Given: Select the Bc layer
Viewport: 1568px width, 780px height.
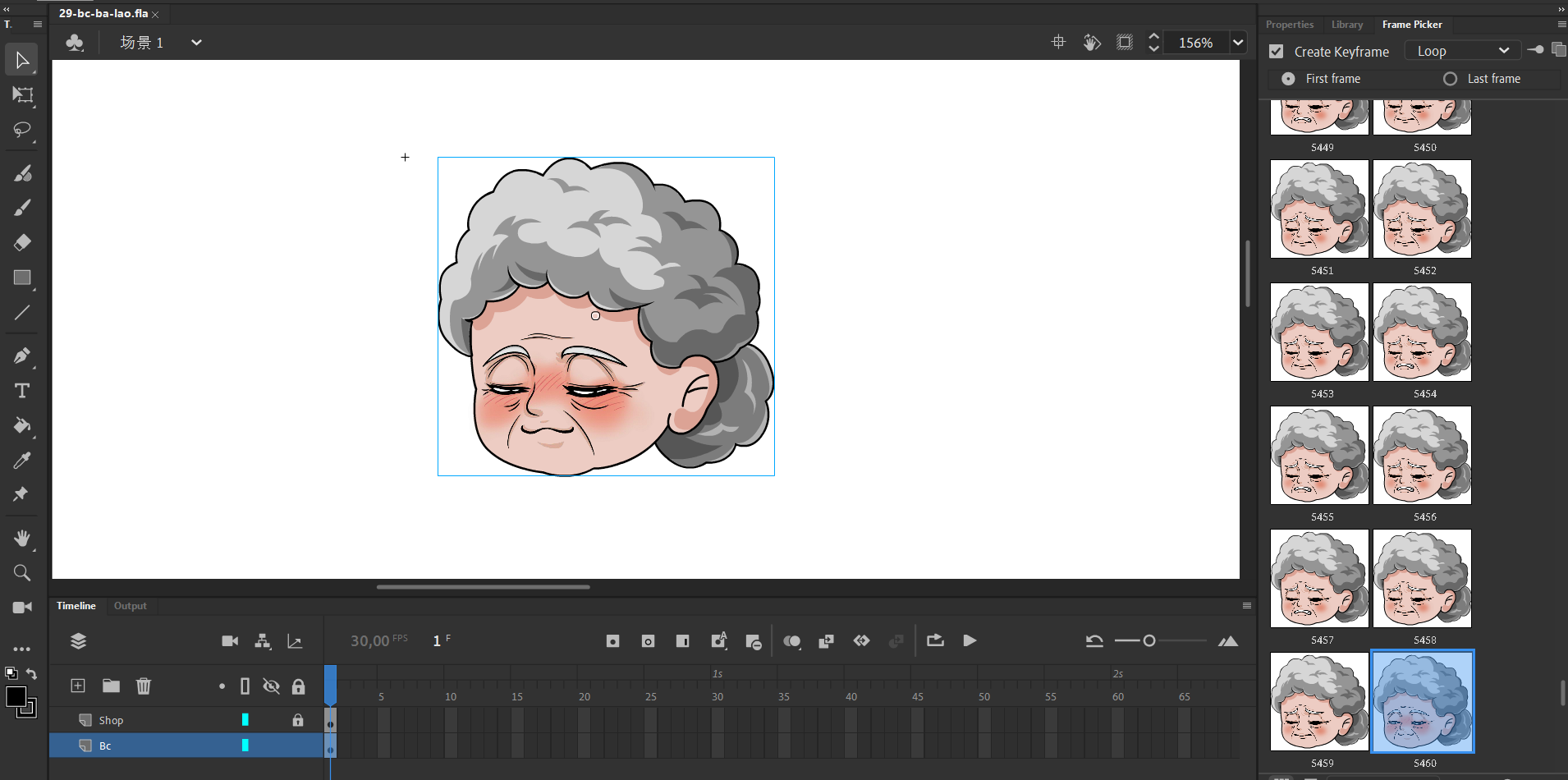Looking at the screenshot, I should click(x=105, y=746).
